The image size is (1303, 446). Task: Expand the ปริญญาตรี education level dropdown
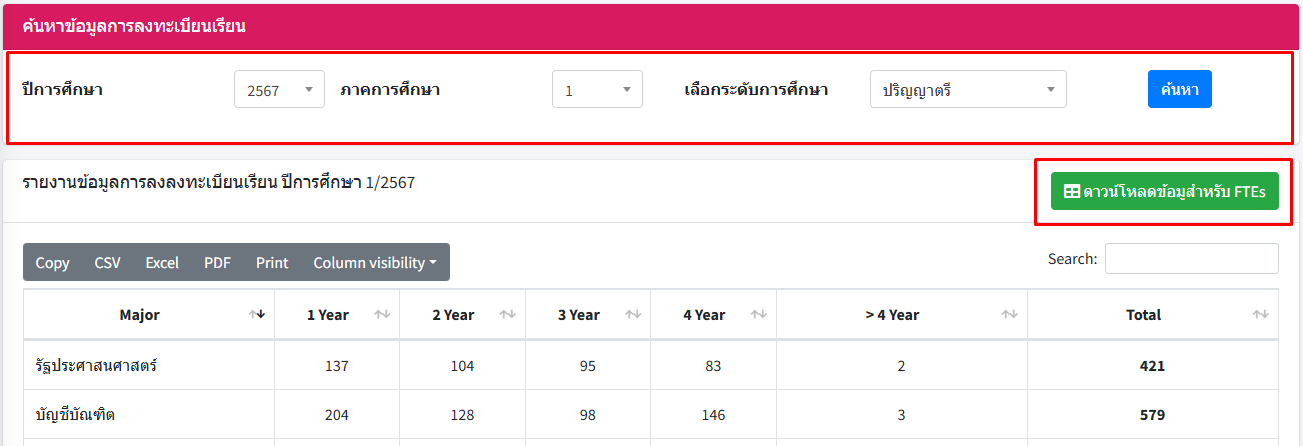point(967,90)
